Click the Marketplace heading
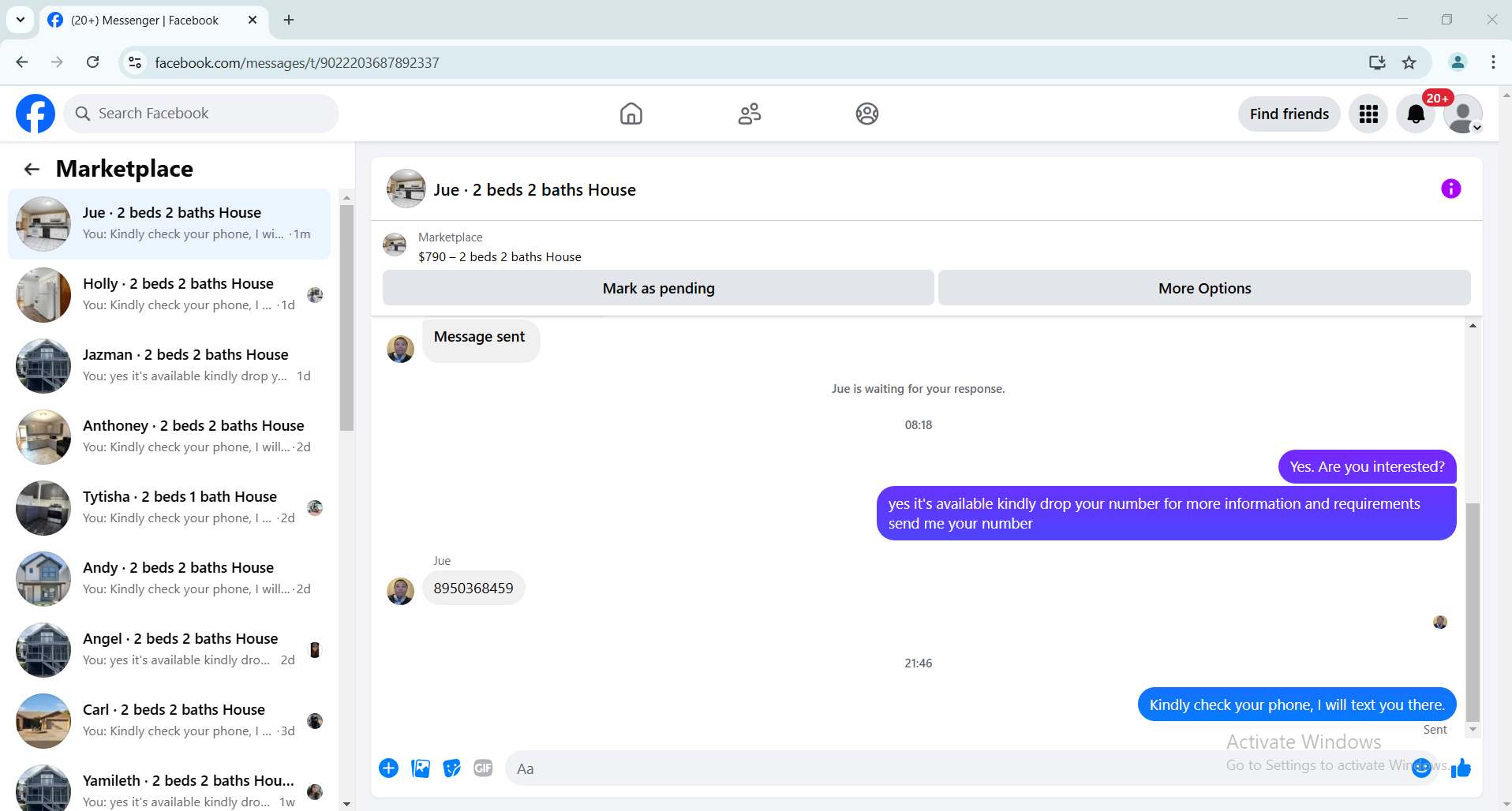The width and height of the screenshot is (1512, 811). [125, 169]
